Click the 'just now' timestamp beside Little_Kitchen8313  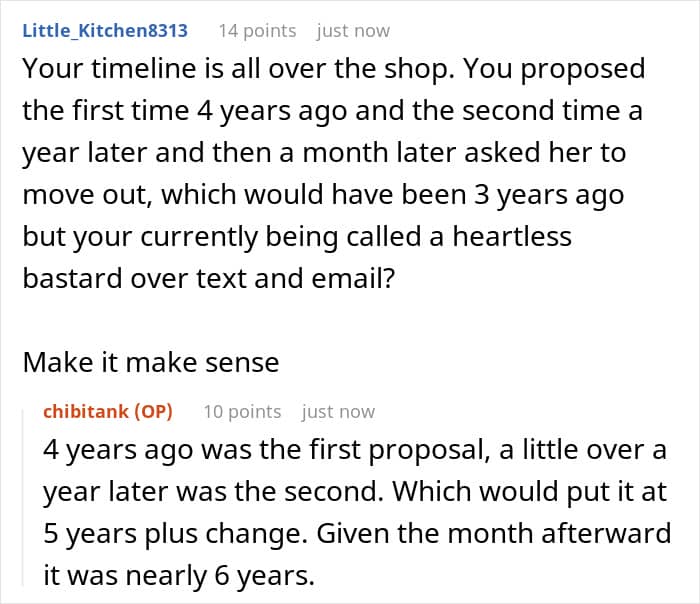click(x=353, y=31)
